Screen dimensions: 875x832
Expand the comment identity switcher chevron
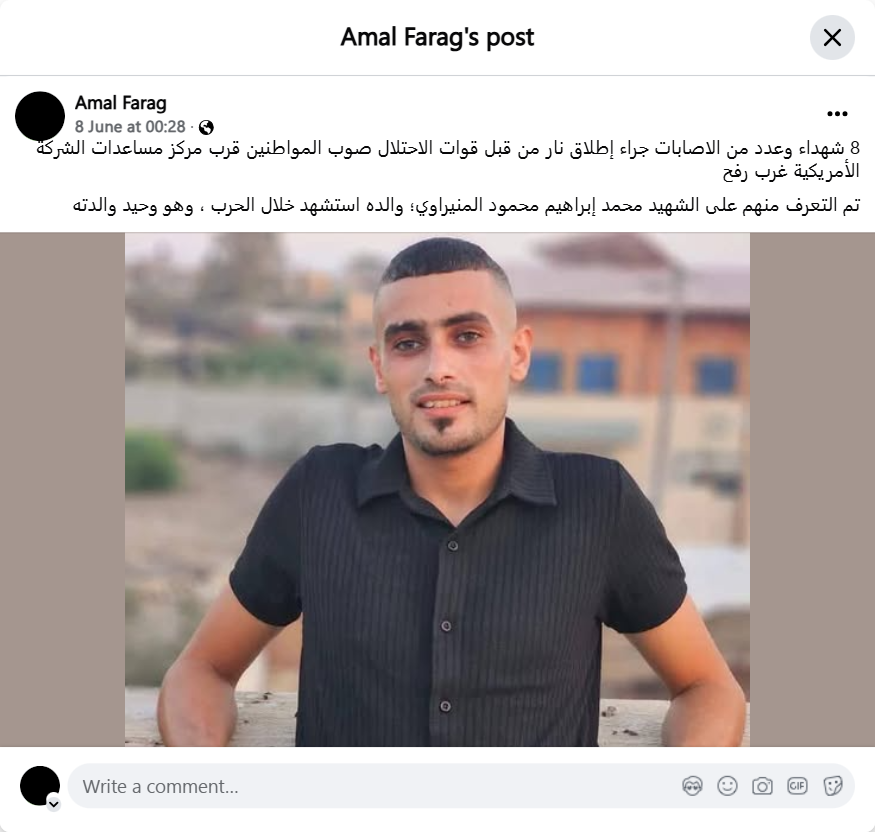click(x=54, y=804)
